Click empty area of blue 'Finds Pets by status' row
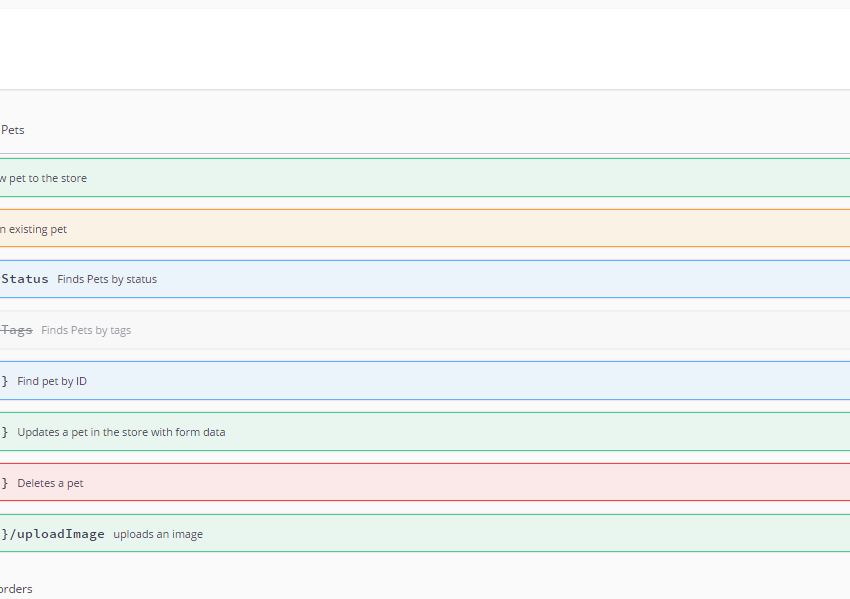The image size is (850, 599). coord(500,279)
